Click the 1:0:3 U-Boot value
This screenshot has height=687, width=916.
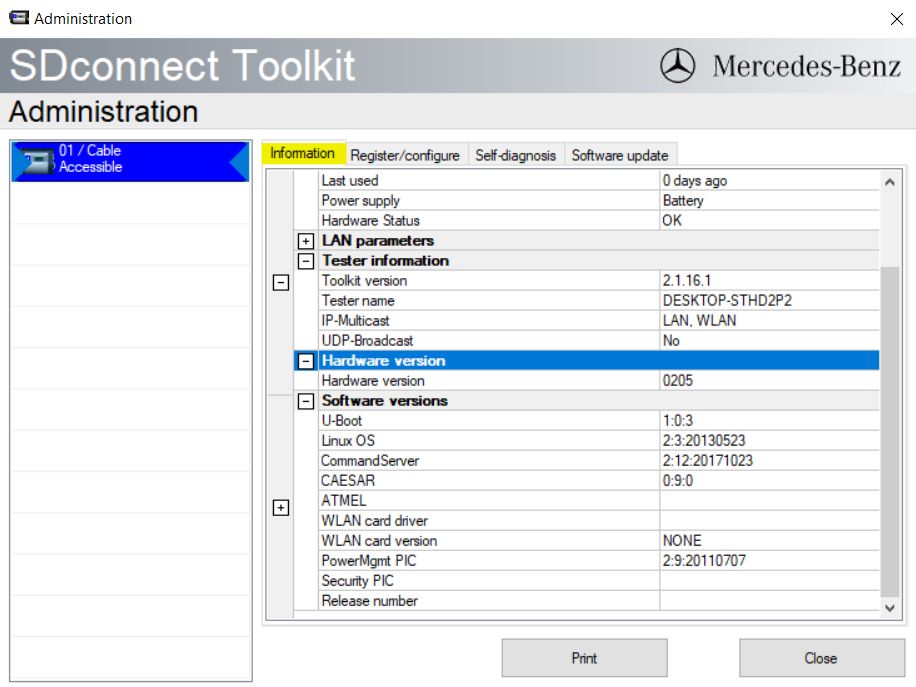tap(677, 421)
